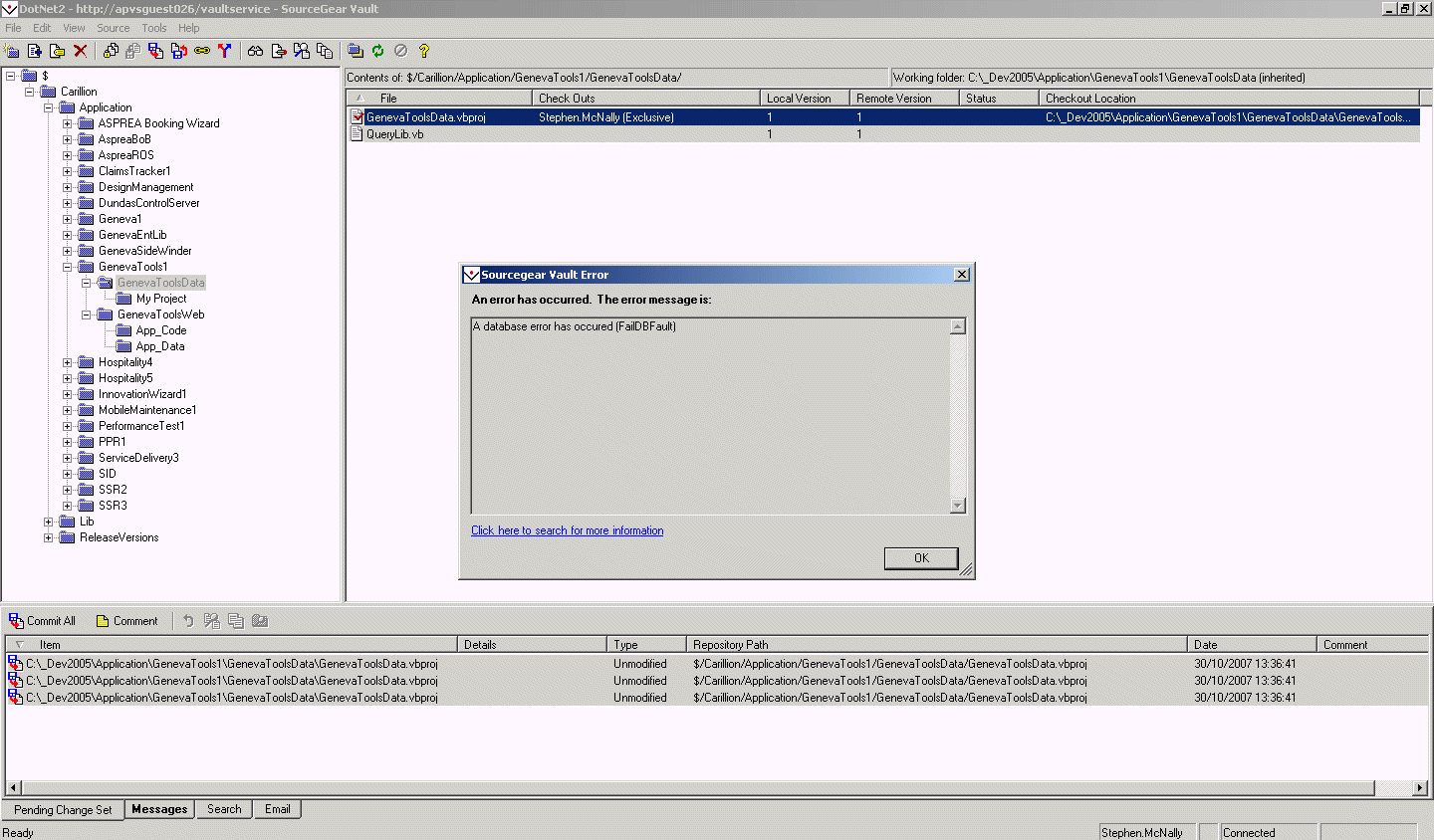Click the yellow chain Share icon

click(x=202, y=51)
